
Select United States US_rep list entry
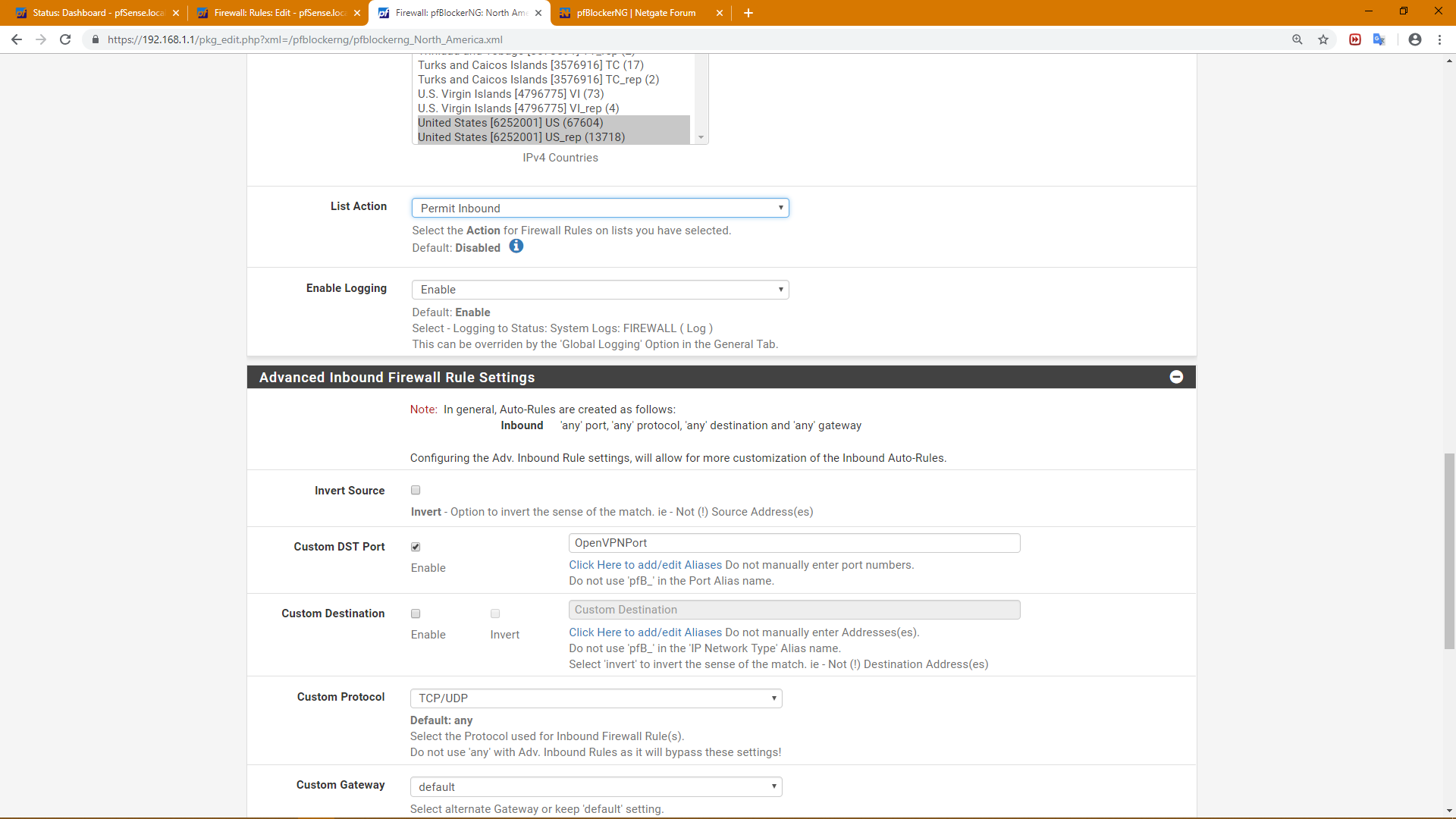pyautogui.click(x=522, y=137)
